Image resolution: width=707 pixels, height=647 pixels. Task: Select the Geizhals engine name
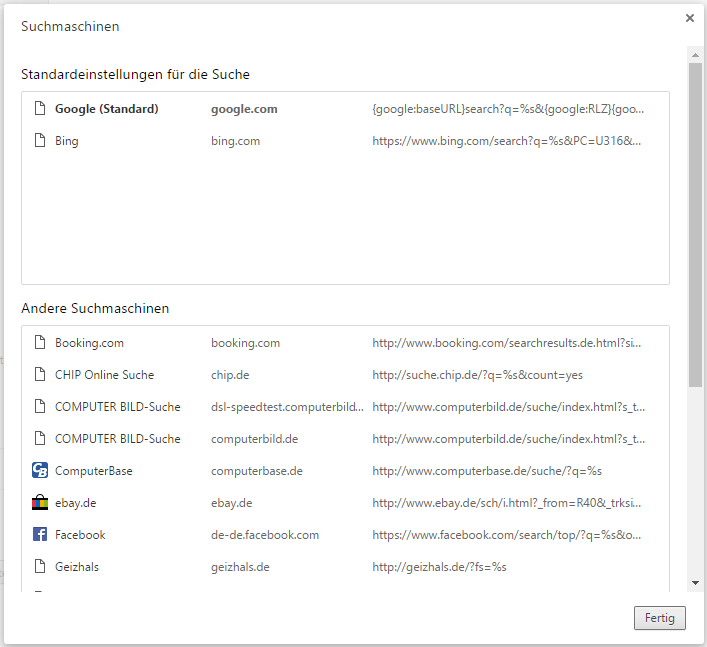(x=77, y=567)
